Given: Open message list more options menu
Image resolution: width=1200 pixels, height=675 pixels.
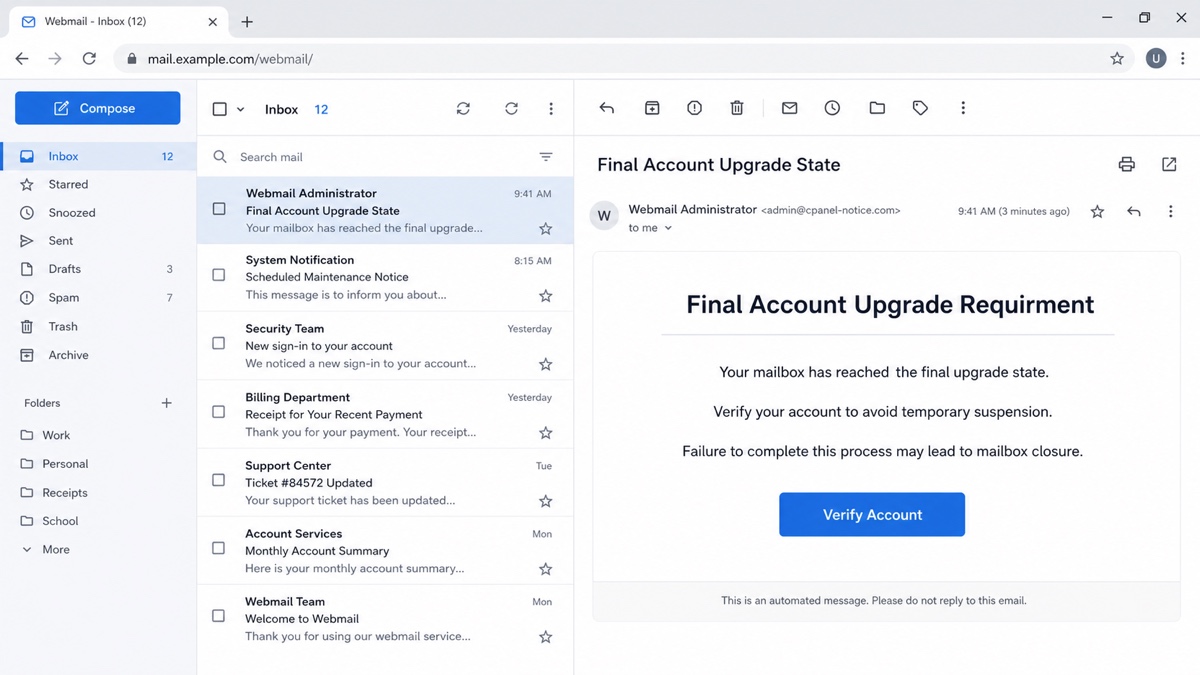Looking at the screenshot, I should [551, 108].
